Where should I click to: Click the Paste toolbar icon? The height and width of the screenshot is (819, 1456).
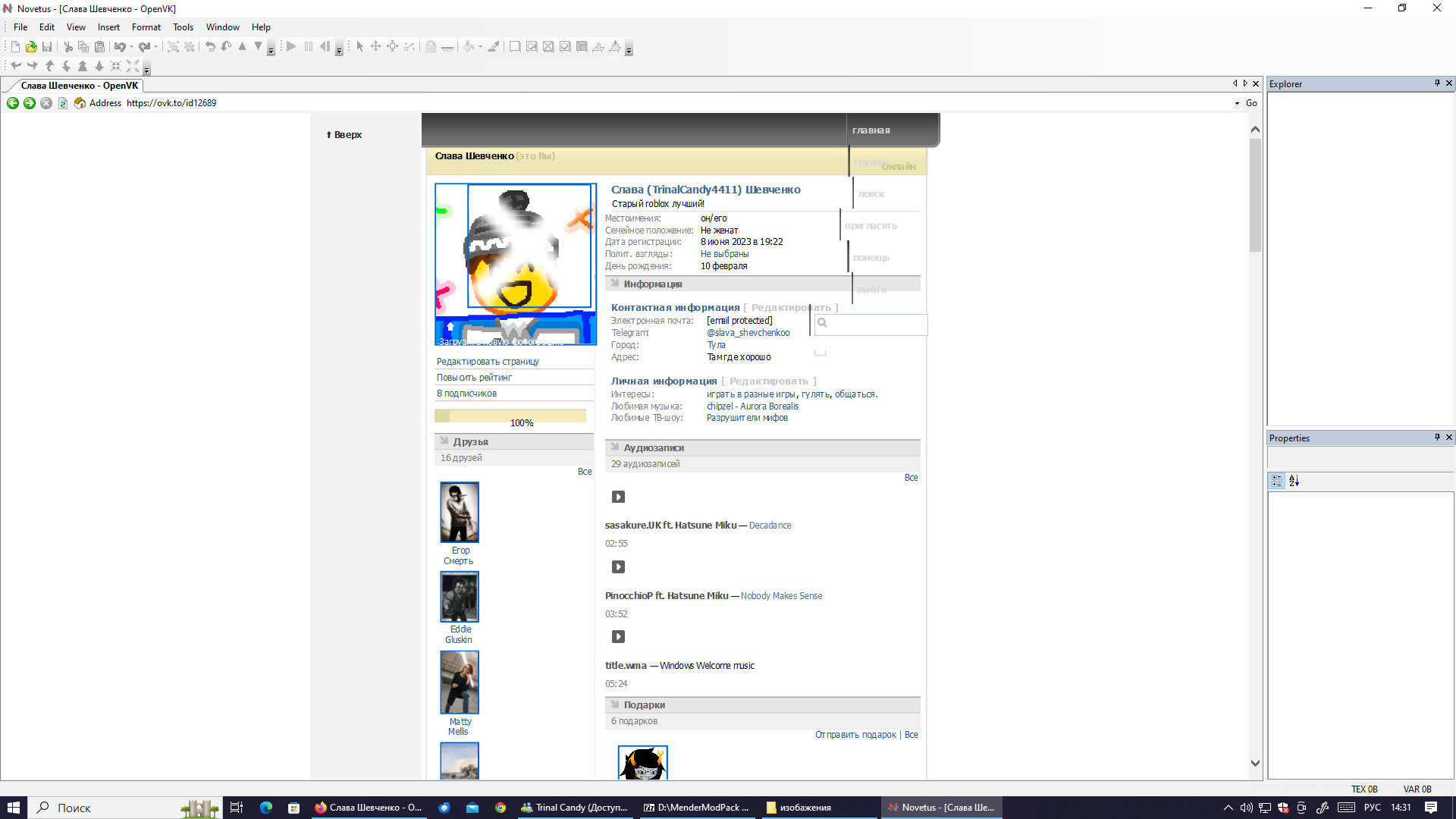pos(99,47)
